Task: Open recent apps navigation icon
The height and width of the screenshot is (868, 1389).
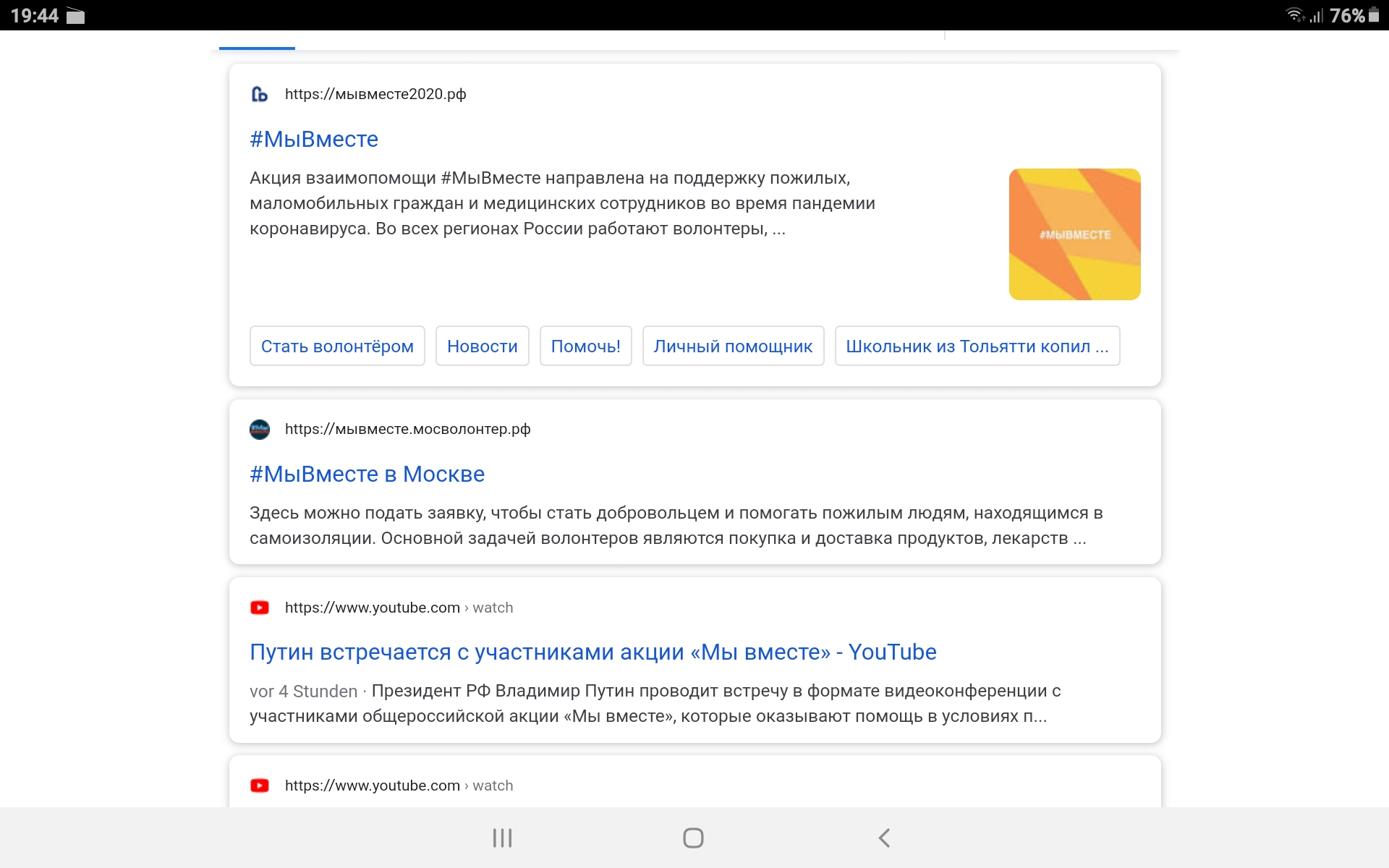Action: [502, 838]
